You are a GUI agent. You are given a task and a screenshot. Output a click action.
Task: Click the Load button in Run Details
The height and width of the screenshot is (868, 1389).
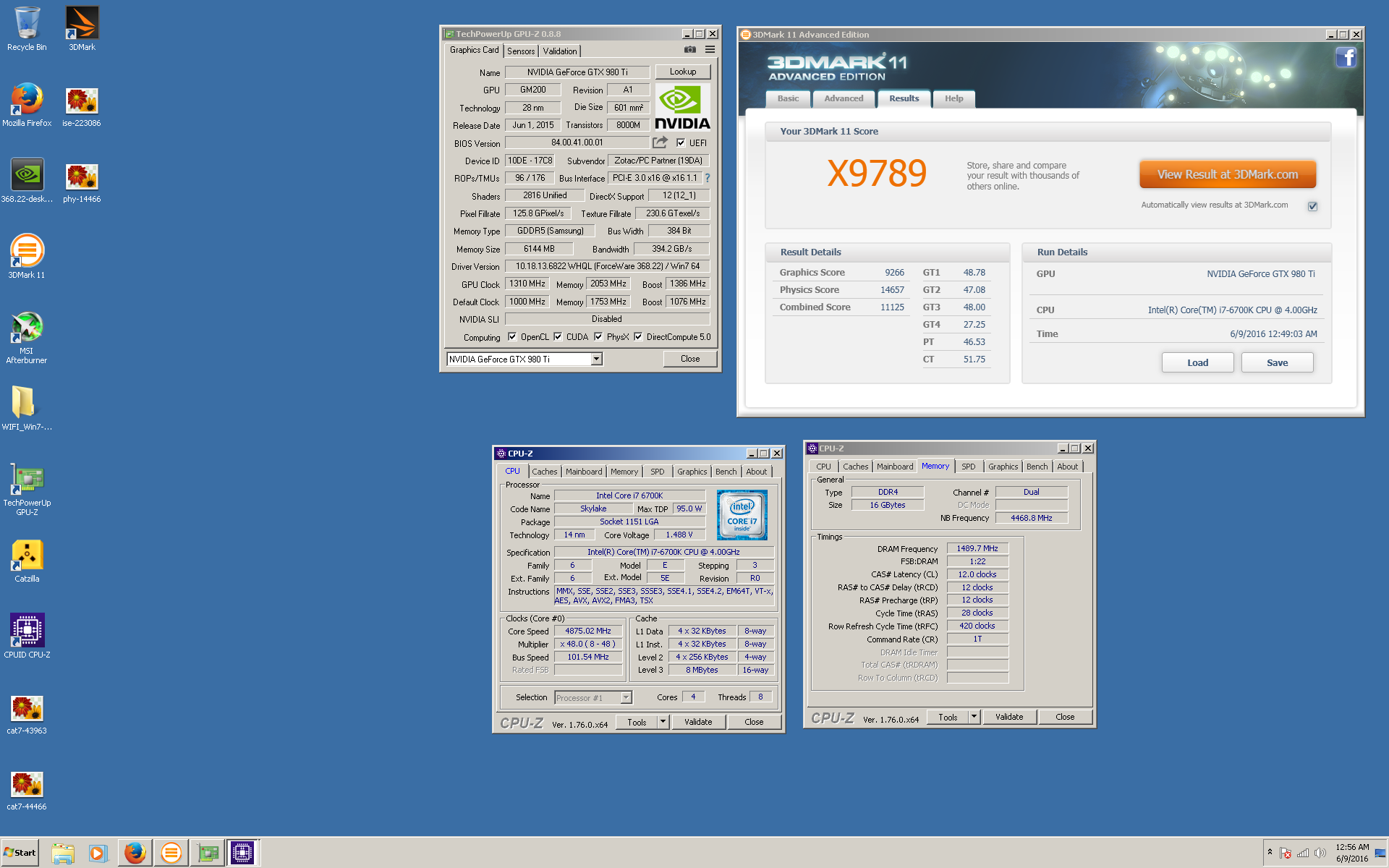pyautogui.click(x=1197, y=362)
